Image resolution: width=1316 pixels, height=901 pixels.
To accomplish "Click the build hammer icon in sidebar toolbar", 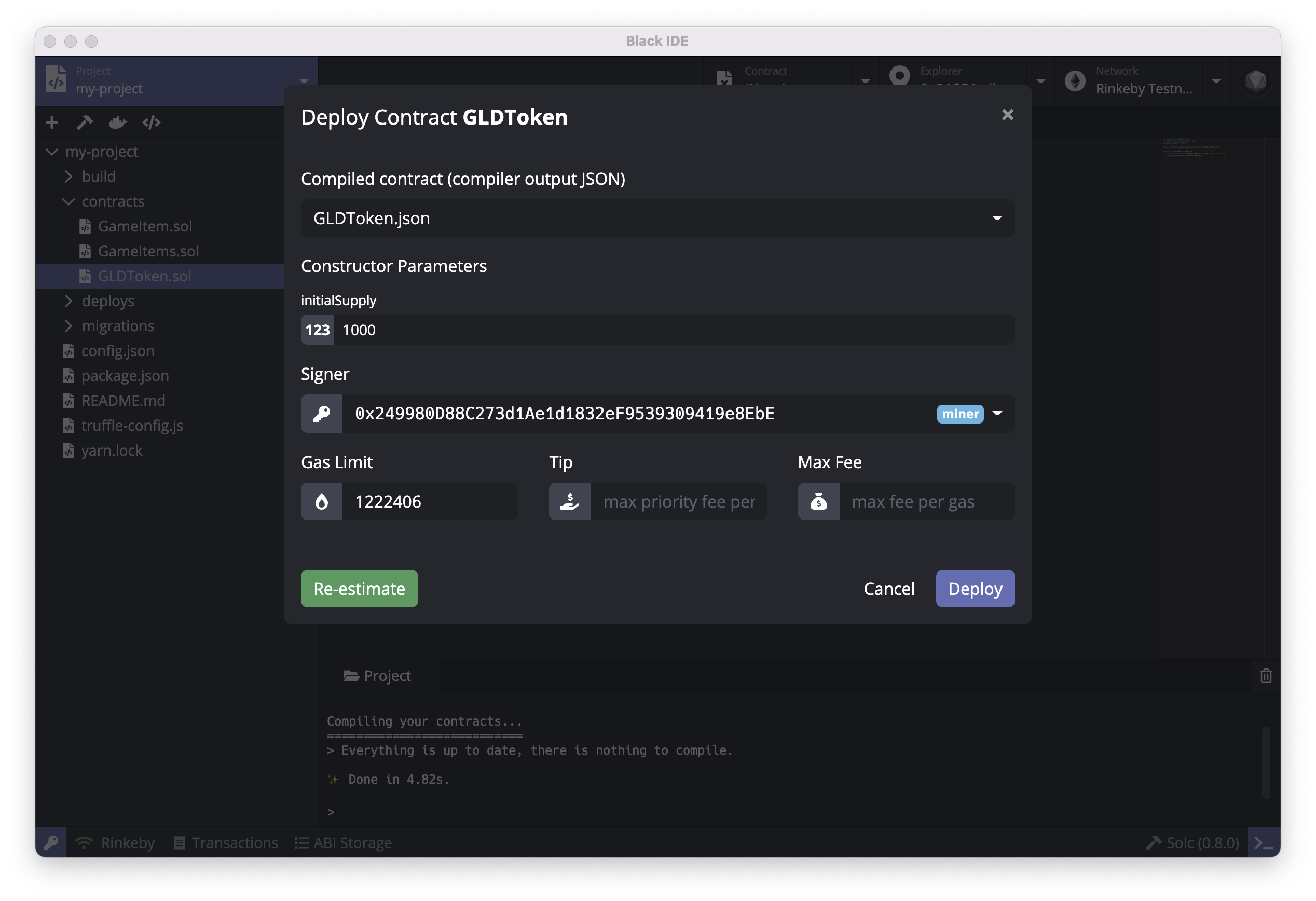I will [x=85, y=122].
